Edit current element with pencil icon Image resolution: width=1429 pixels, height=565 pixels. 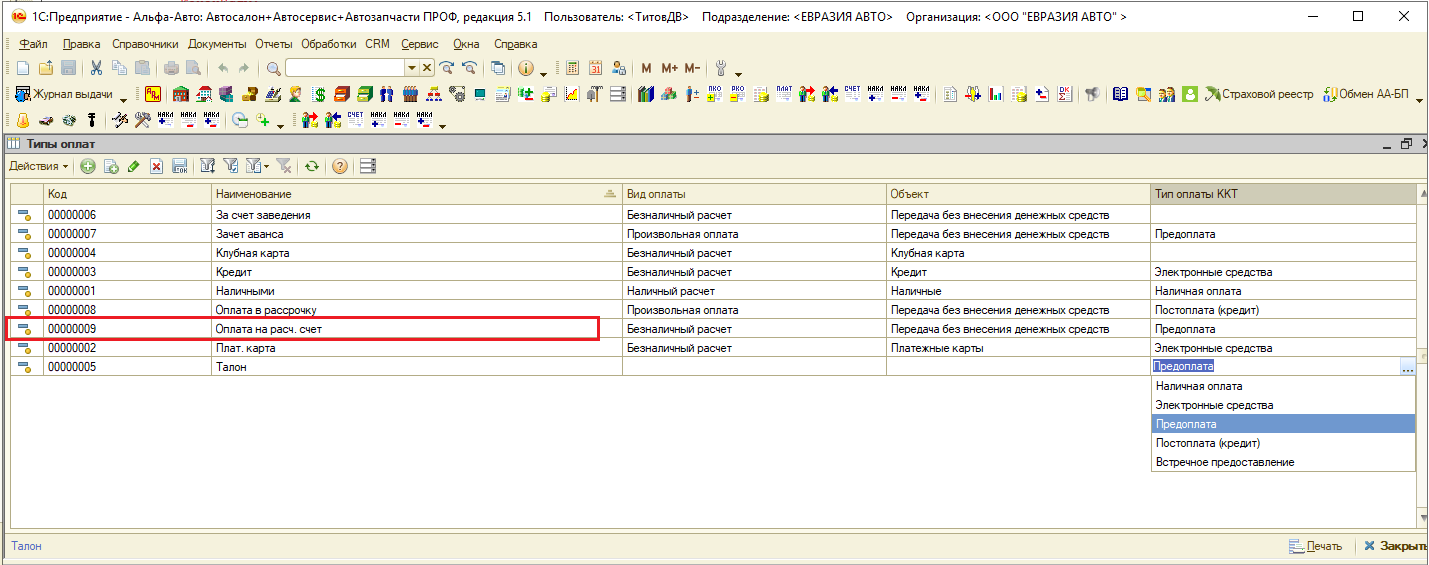point(133,166)
